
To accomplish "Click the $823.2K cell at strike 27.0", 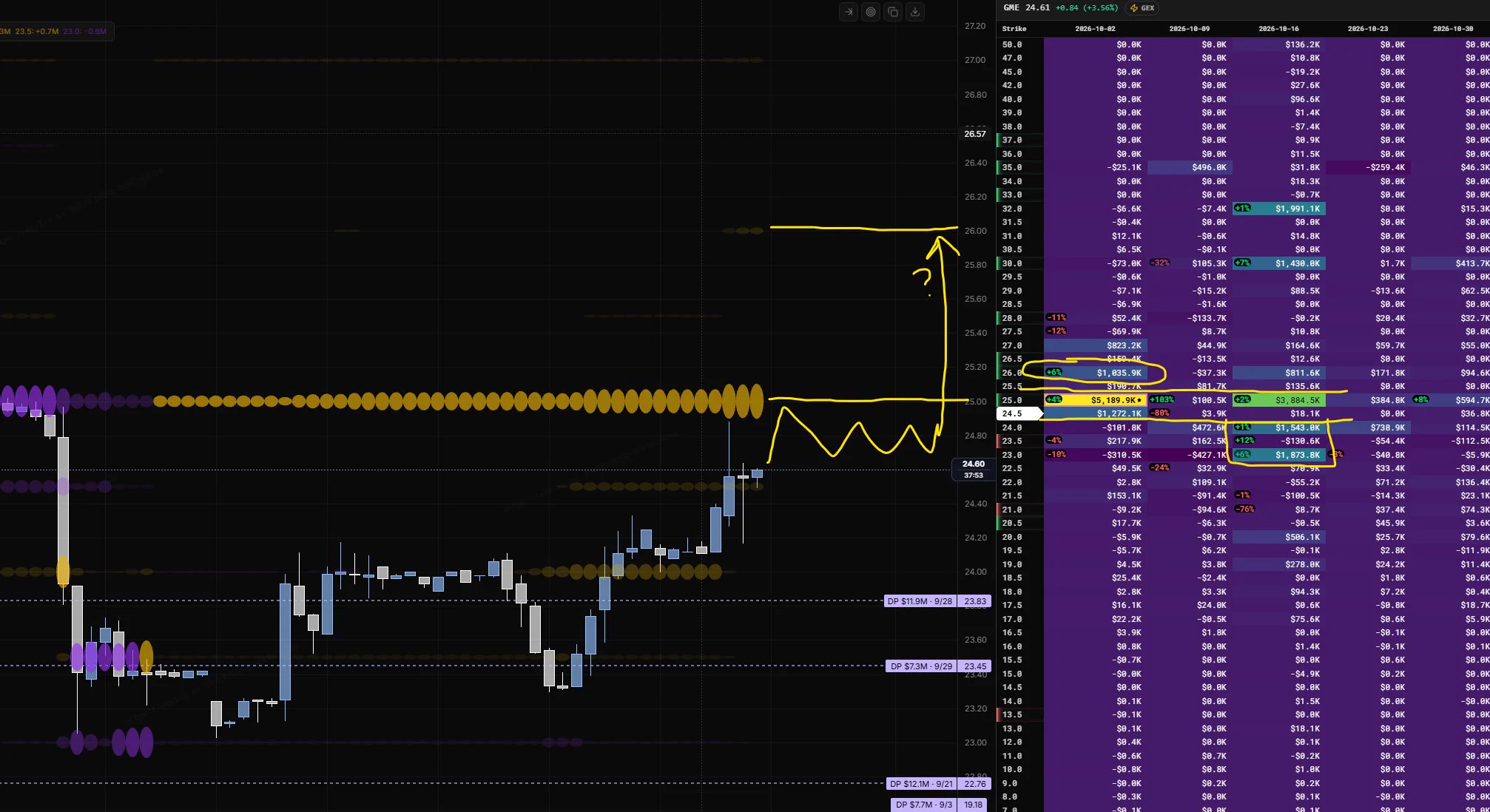I will point(1096,345).
